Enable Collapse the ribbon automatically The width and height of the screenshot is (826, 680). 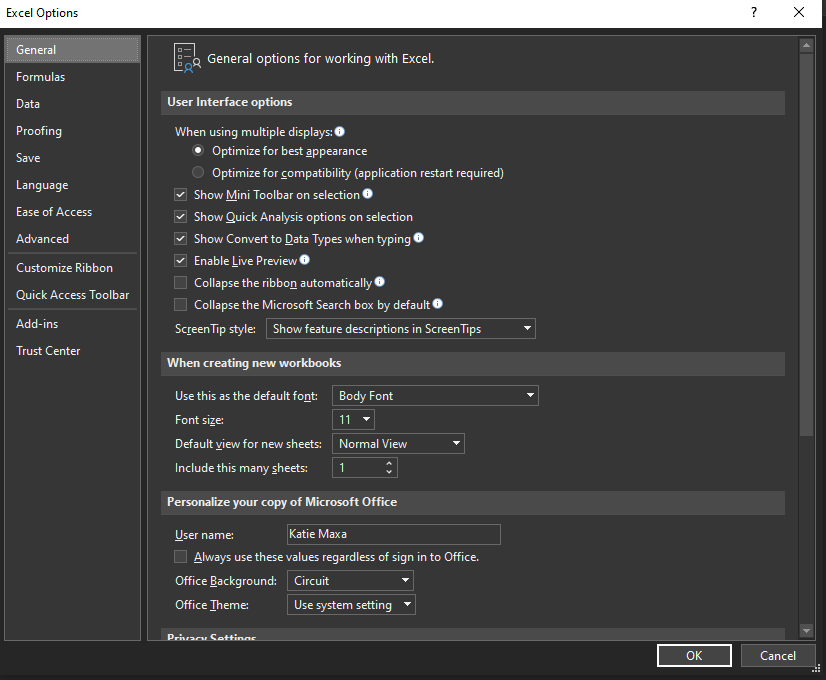click(x=181, y=283)
